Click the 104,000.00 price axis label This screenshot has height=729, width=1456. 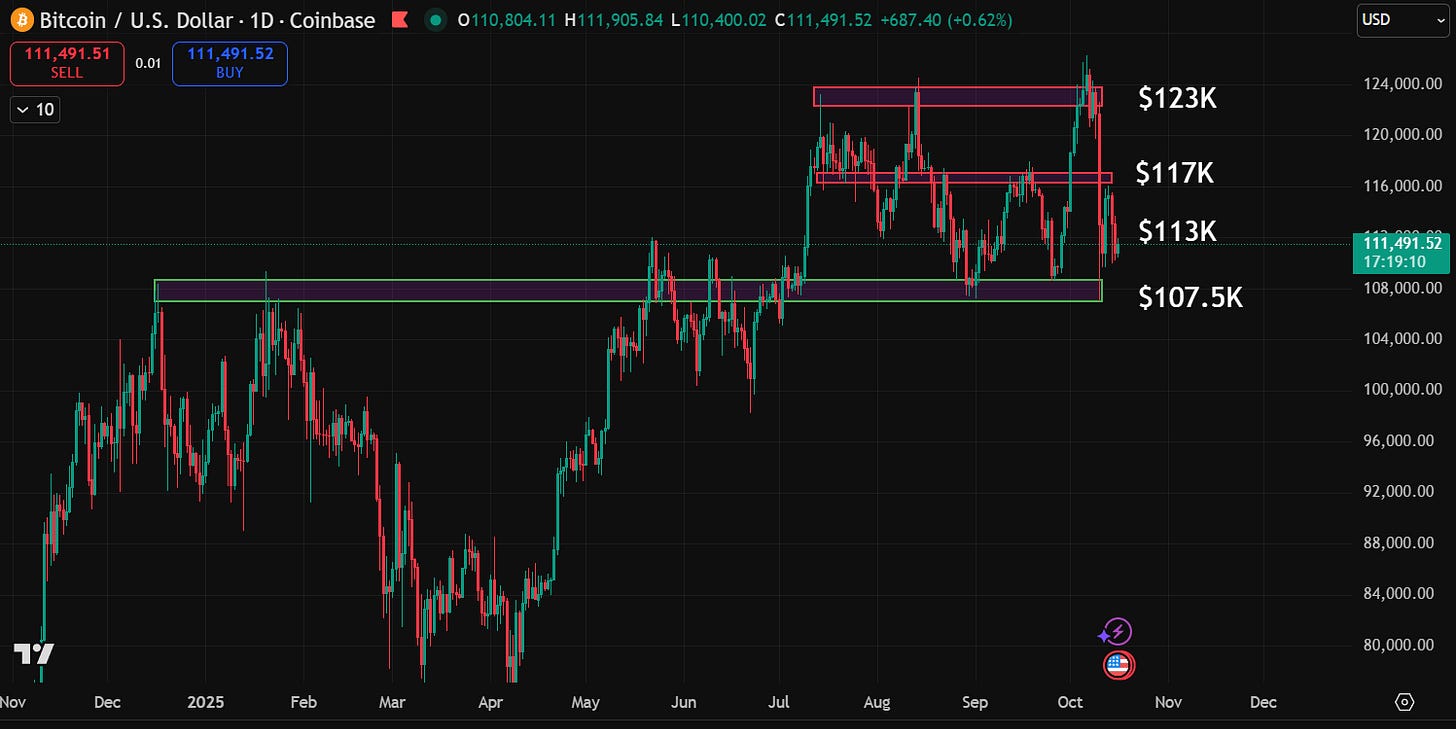[x=1402, y=339]
